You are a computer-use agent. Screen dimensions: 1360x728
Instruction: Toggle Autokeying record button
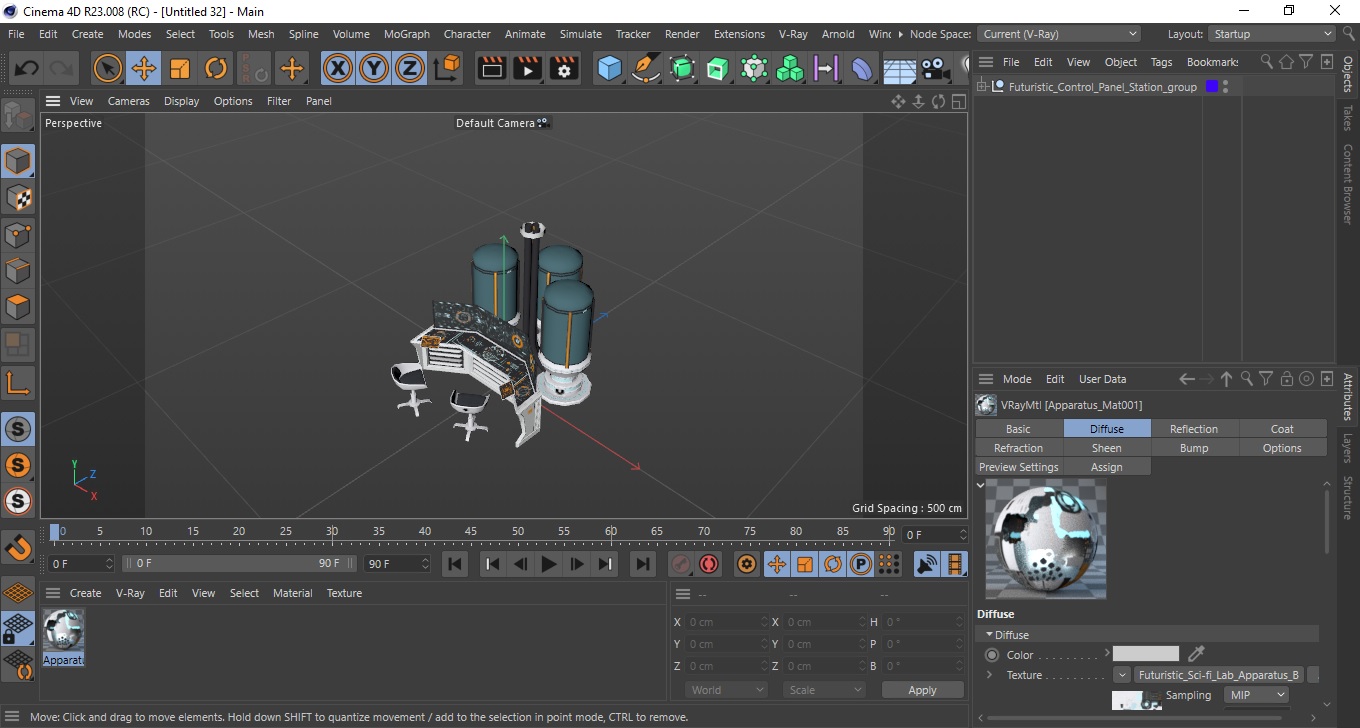pyautogui.click(x=709, y=564)
